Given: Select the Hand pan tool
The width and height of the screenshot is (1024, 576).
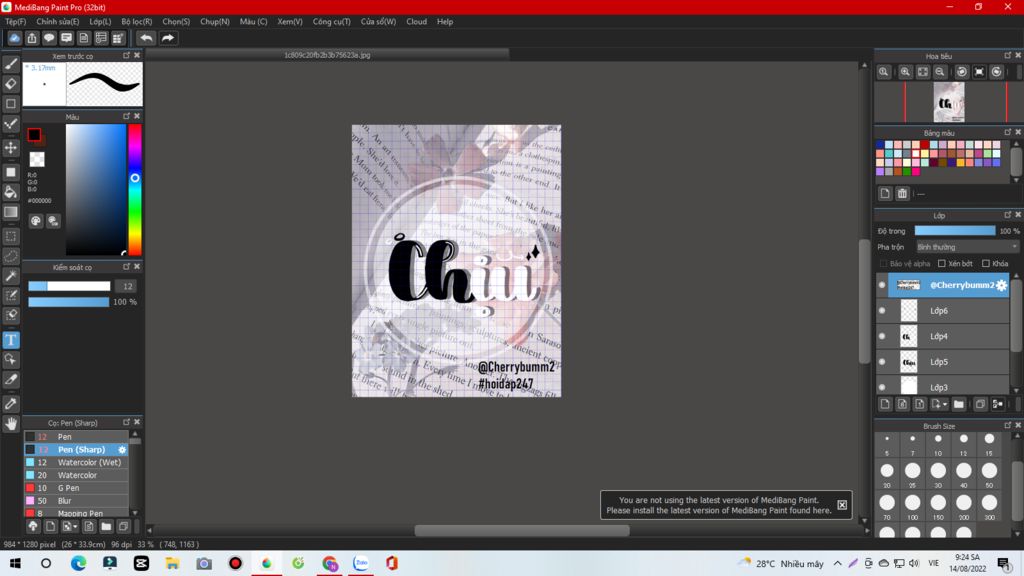Looking at the screenshot, I should click(11, 424).
